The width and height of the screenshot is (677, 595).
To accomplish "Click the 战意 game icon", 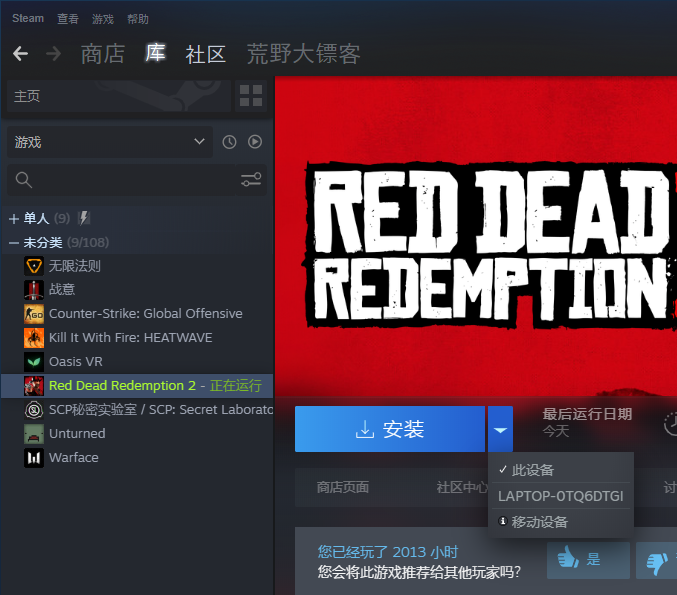I will coord(34,290).
